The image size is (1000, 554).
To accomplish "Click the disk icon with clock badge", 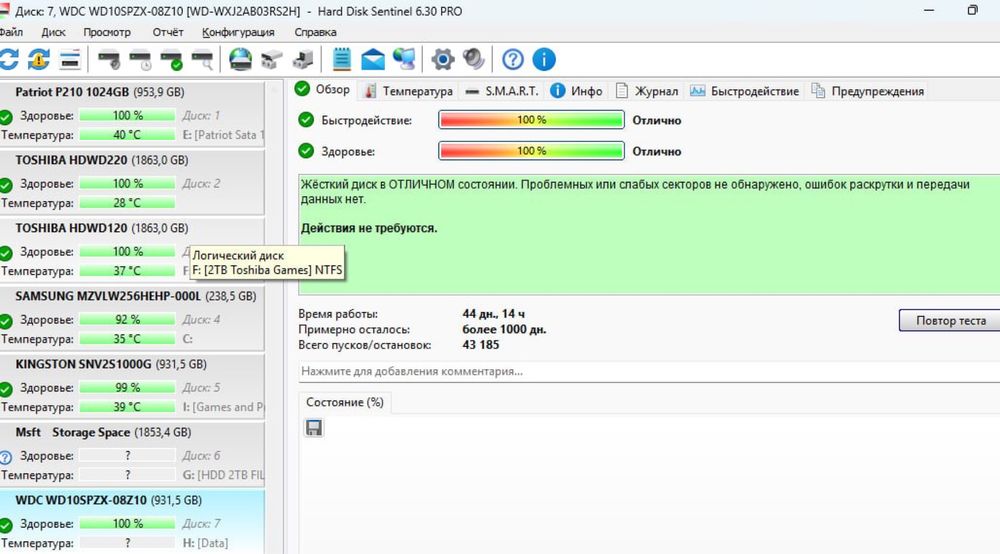I will pyautogui.click(x=140, y=59).
